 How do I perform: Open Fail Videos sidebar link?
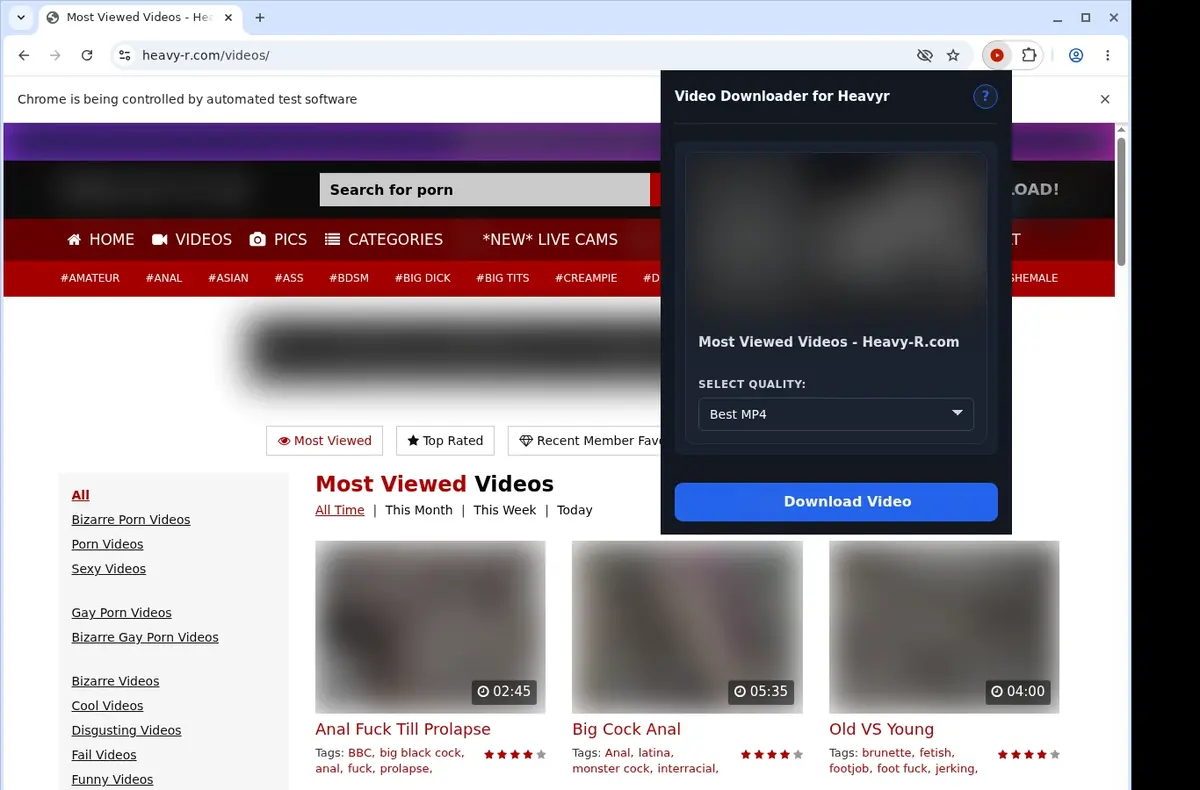[104, 755]
